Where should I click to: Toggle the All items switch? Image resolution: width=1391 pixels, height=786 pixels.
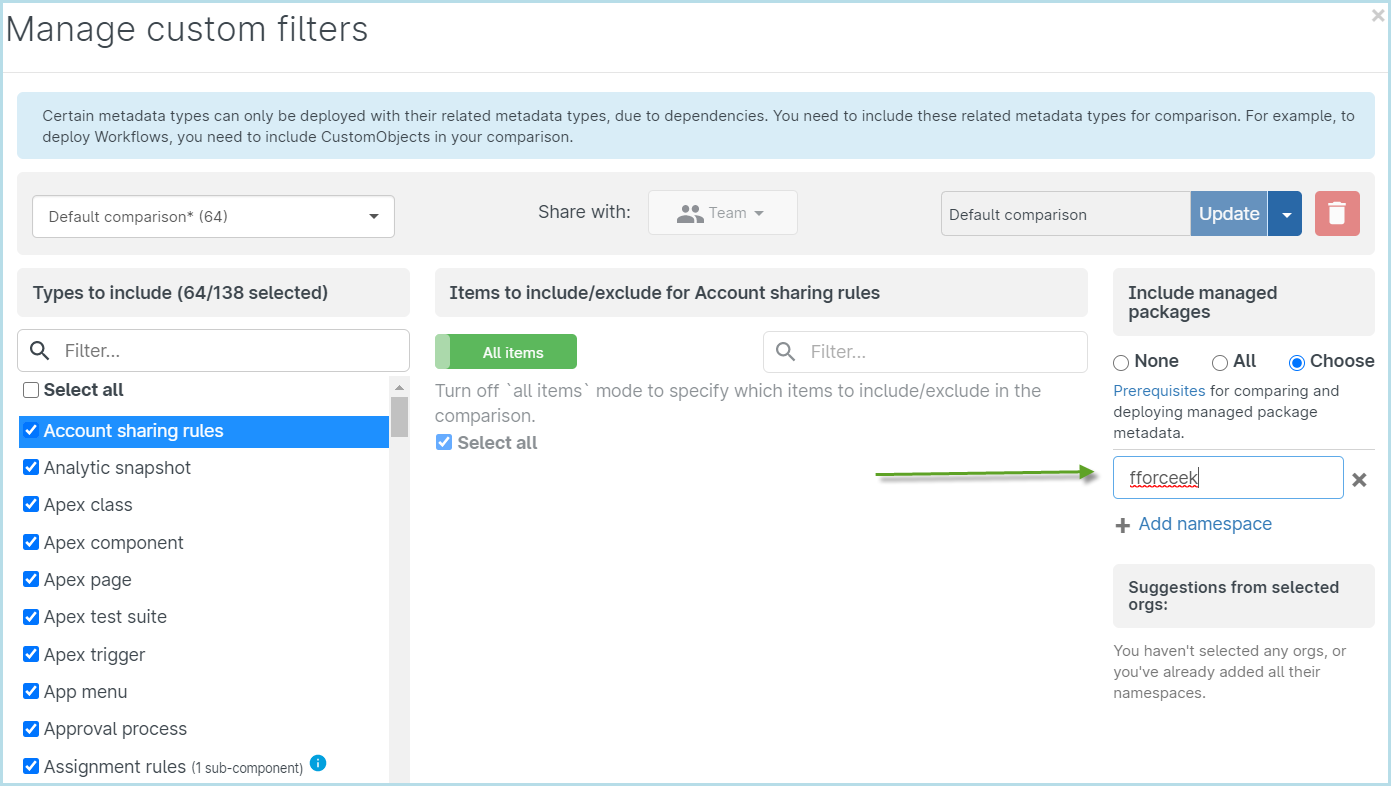[506, 352]
